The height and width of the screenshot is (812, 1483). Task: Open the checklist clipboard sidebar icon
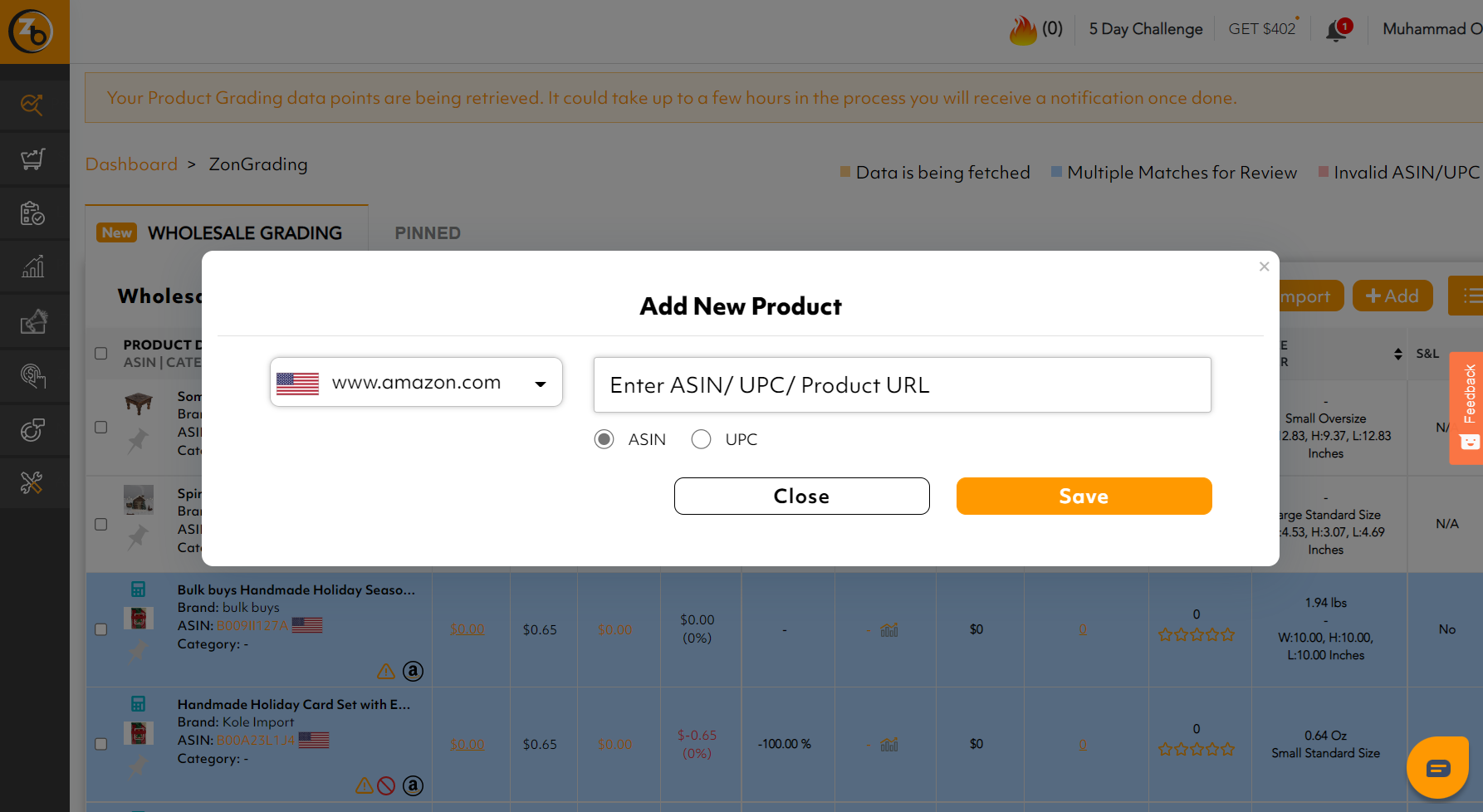click(x=32, y=213)
